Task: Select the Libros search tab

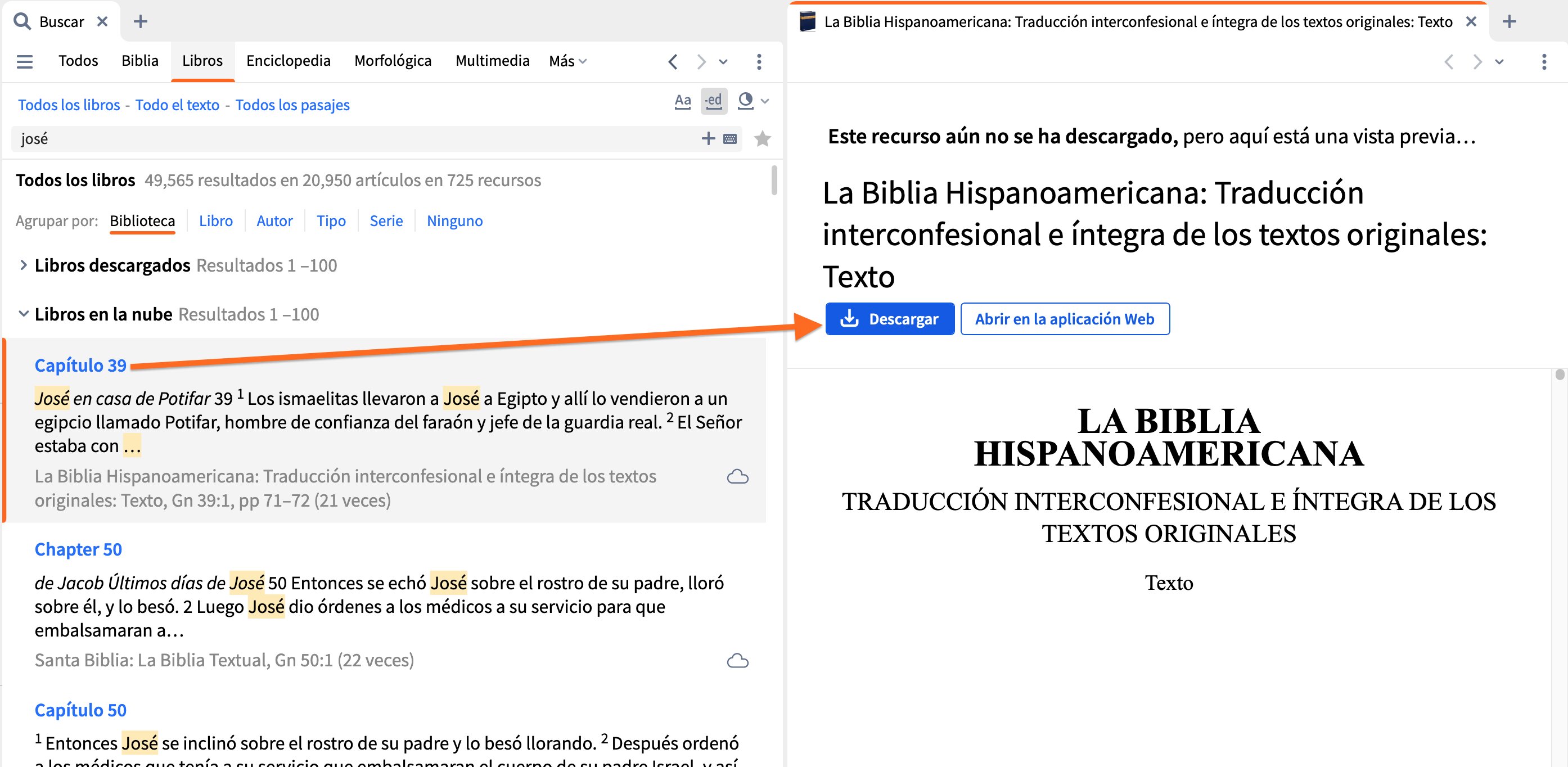Action: (x=202, y=61)
